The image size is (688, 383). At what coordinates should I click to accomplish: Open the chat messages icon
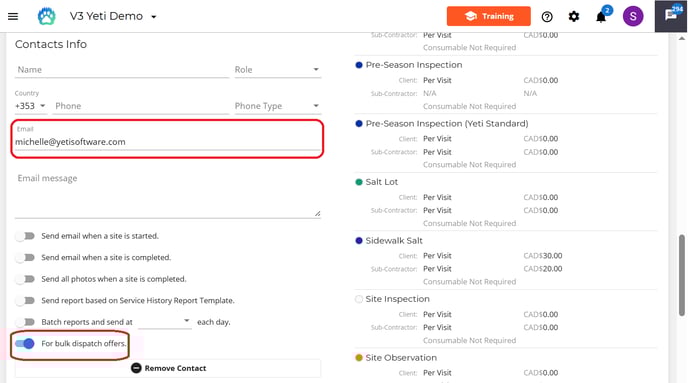pos(670,16)
